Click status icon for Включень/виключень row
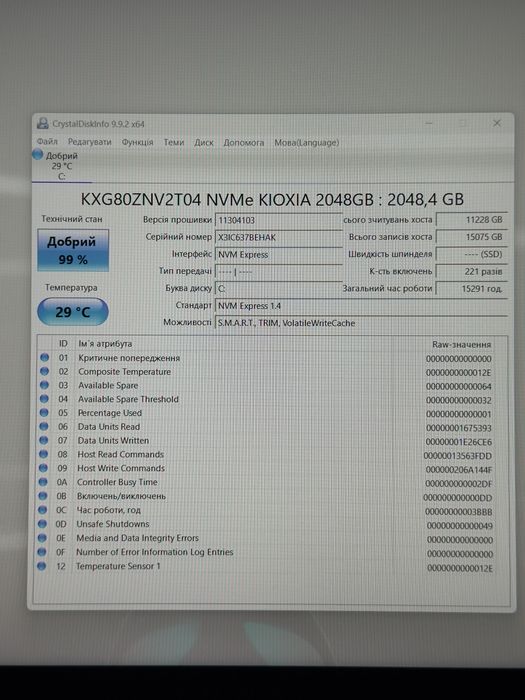The height and width of the screenshot is (700, 525). point(43,496)
